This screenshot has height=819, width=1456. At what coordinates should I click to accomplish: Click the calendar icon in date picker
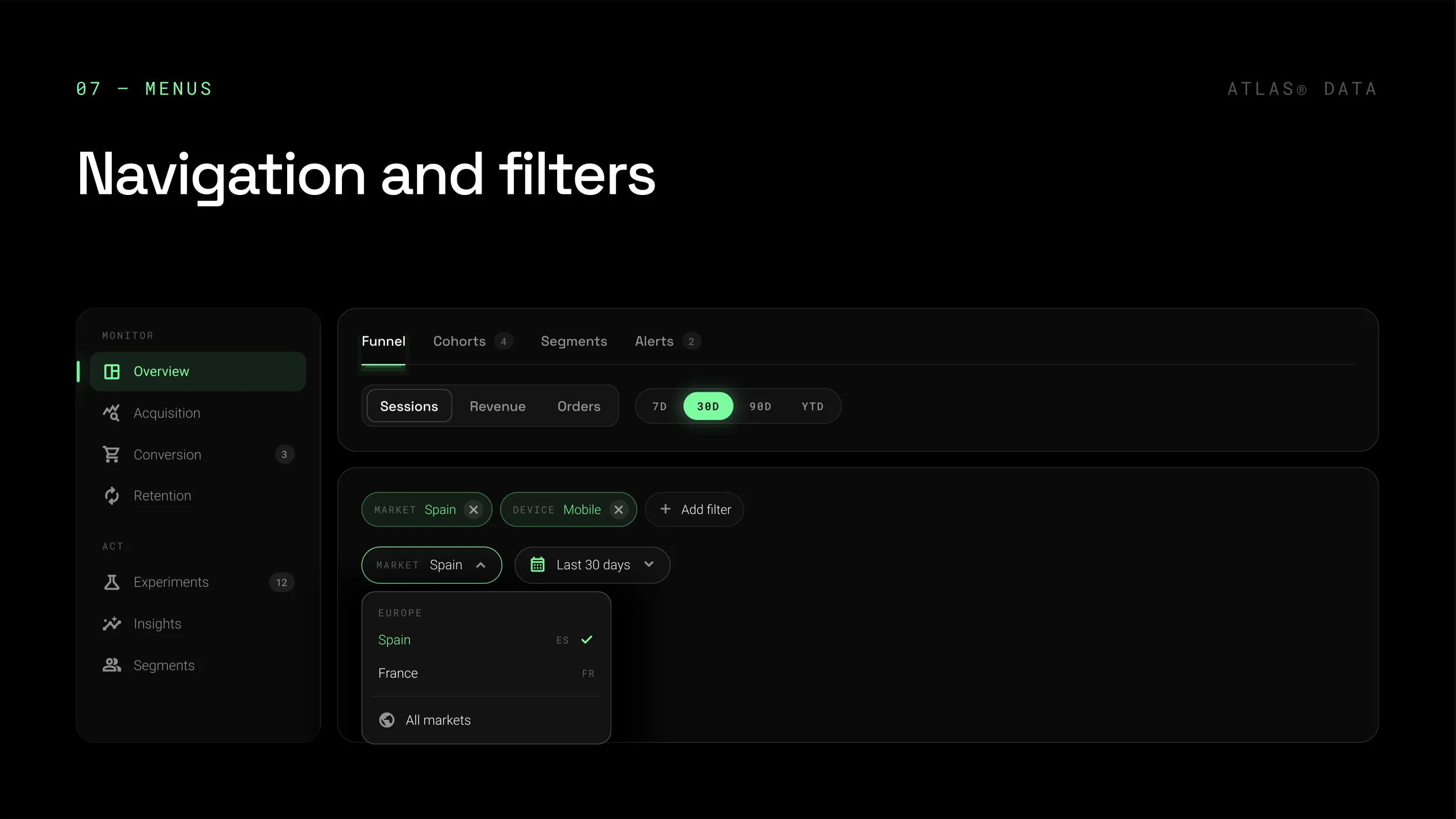[537, 564]
